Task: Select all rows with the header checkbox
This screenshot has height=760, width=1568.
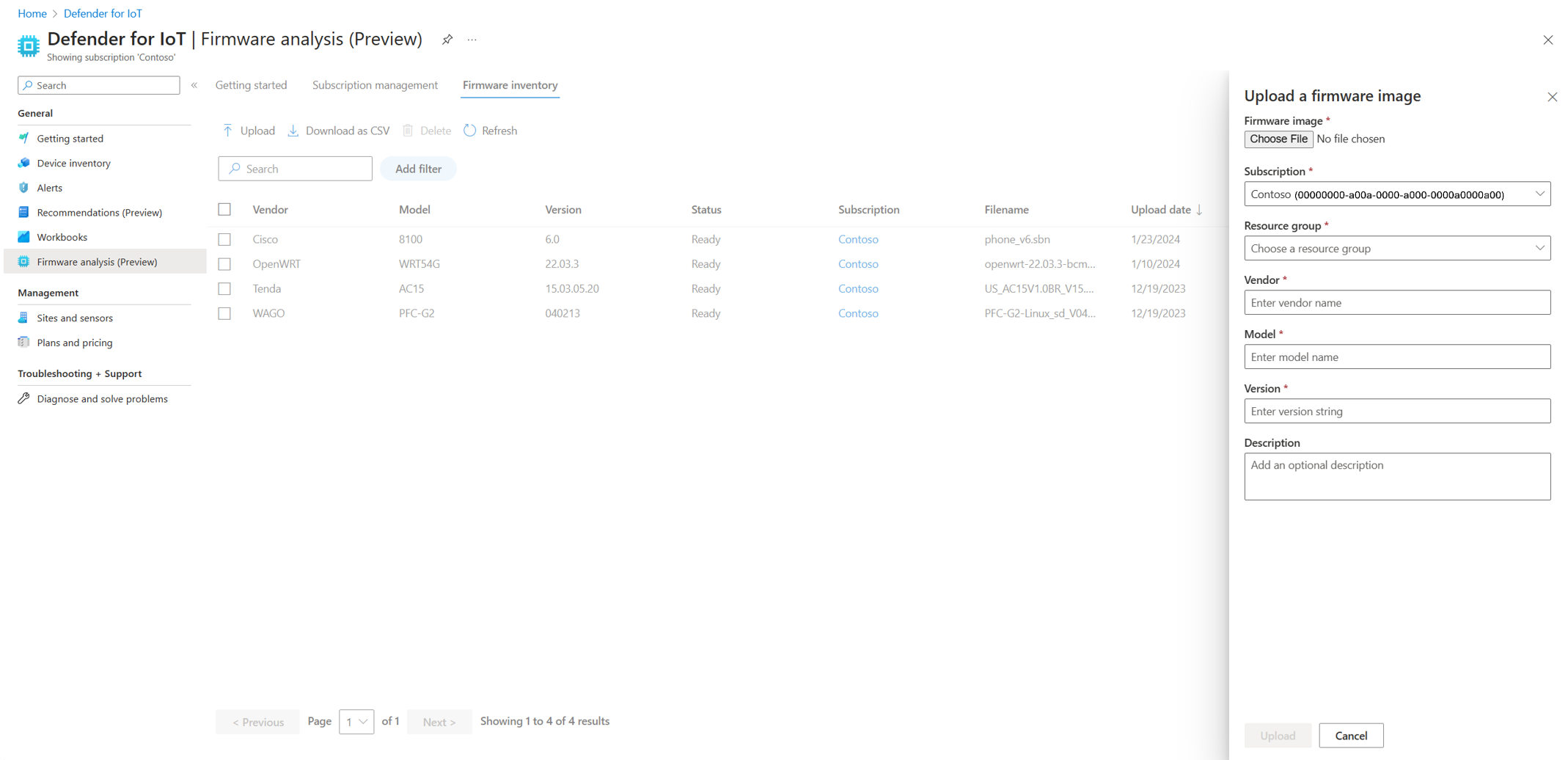Action: tap(224, 210)
